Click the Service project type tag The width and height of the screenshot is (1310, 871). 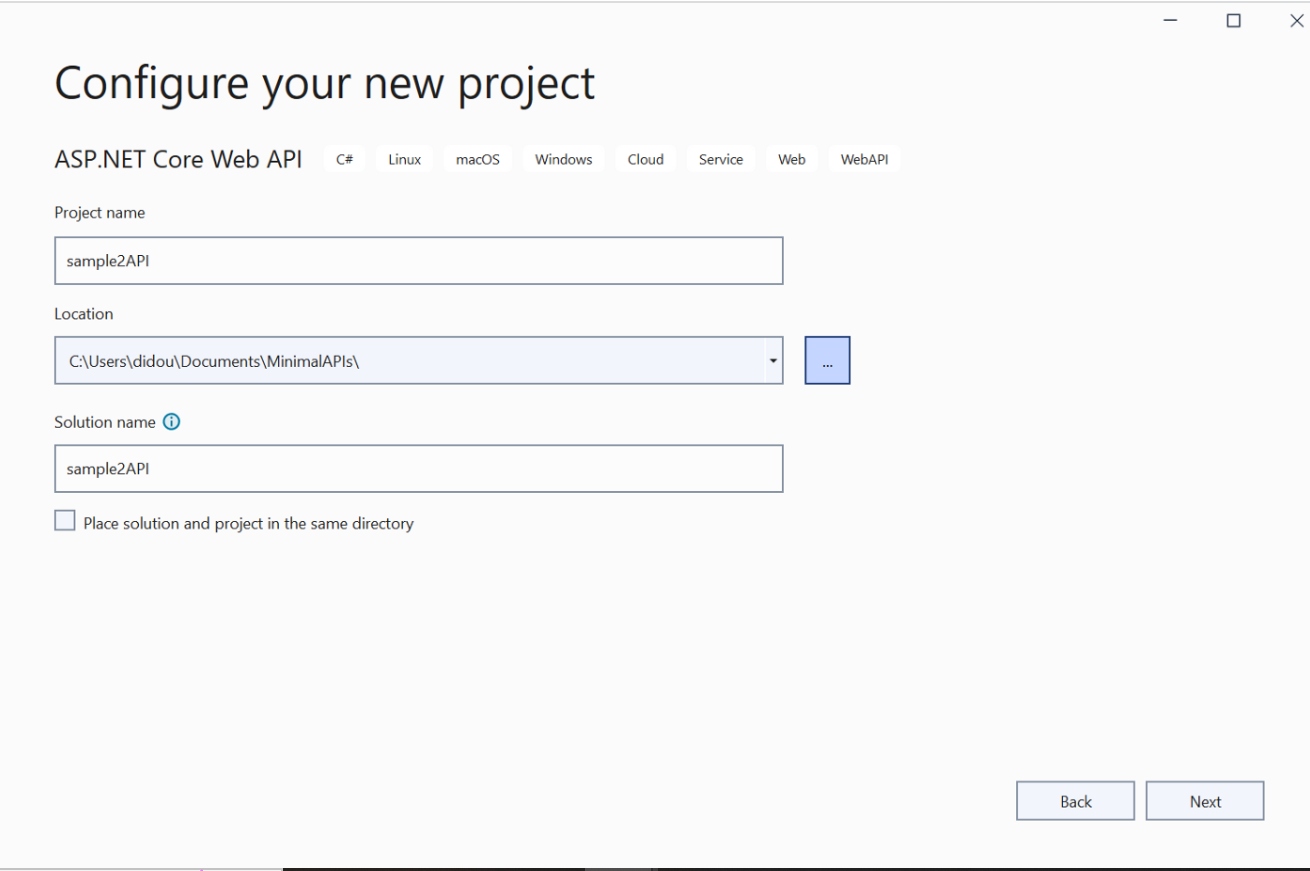click(720, 160)
